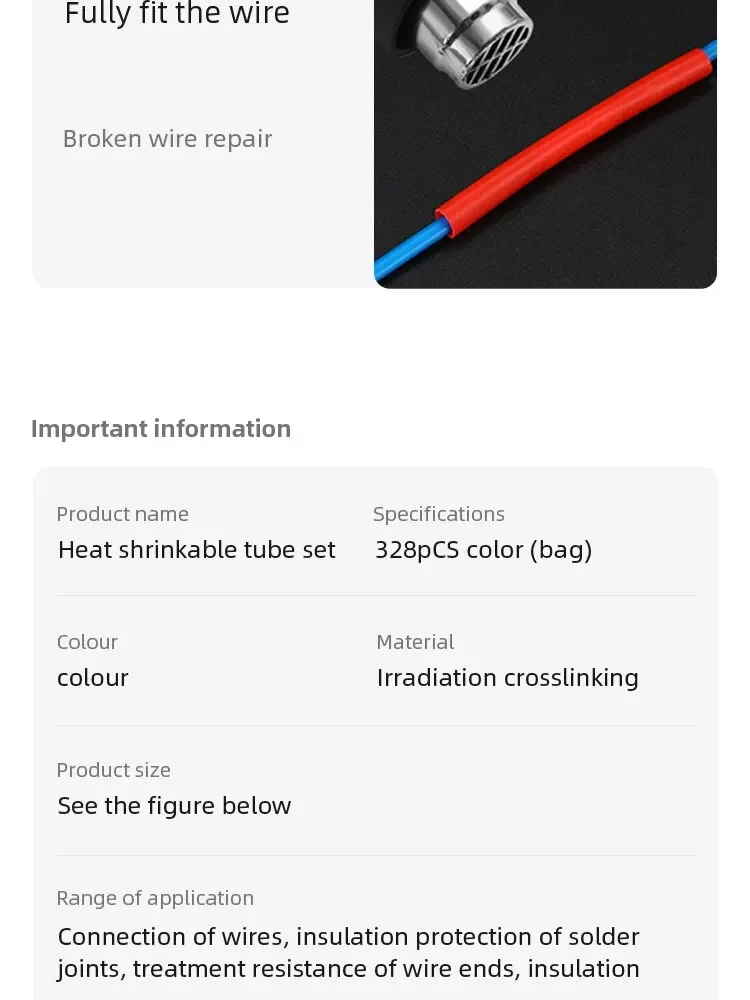The image size is (750, 1000).
Task: Click the 'Colour' field label
Action: [87, 642]
